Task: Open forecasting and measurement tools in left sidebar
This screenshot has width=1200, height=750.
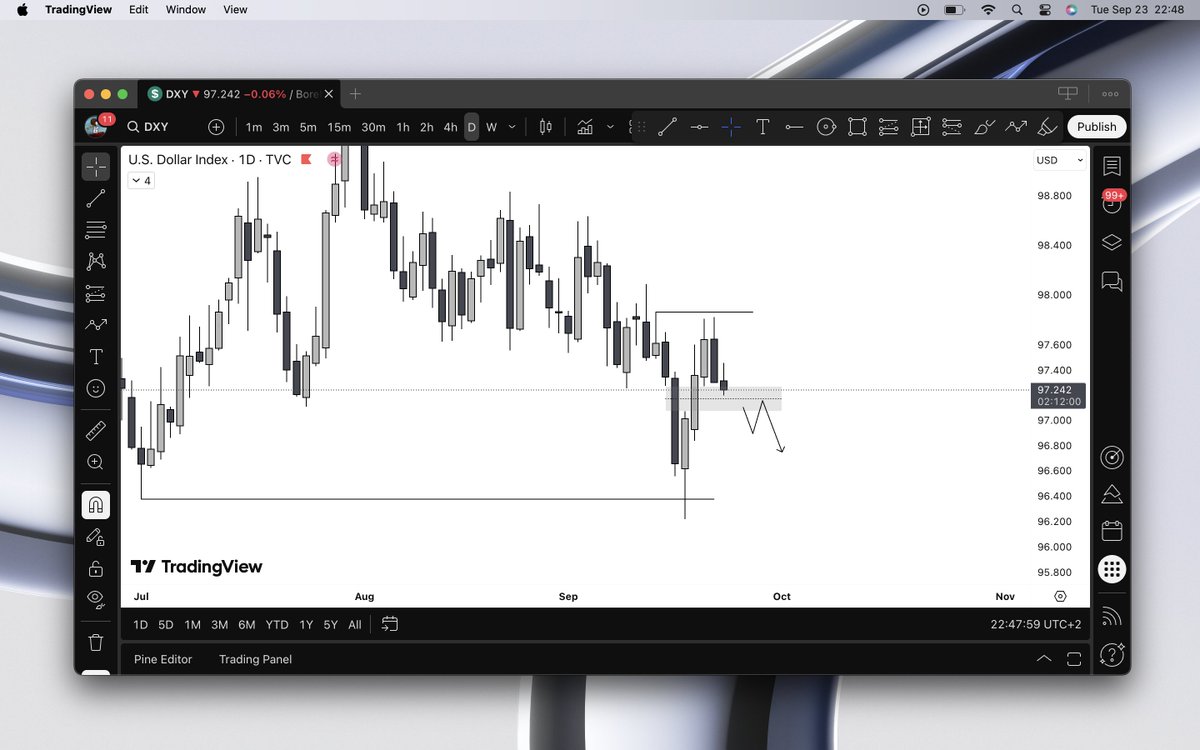Action: click(96, 293)
